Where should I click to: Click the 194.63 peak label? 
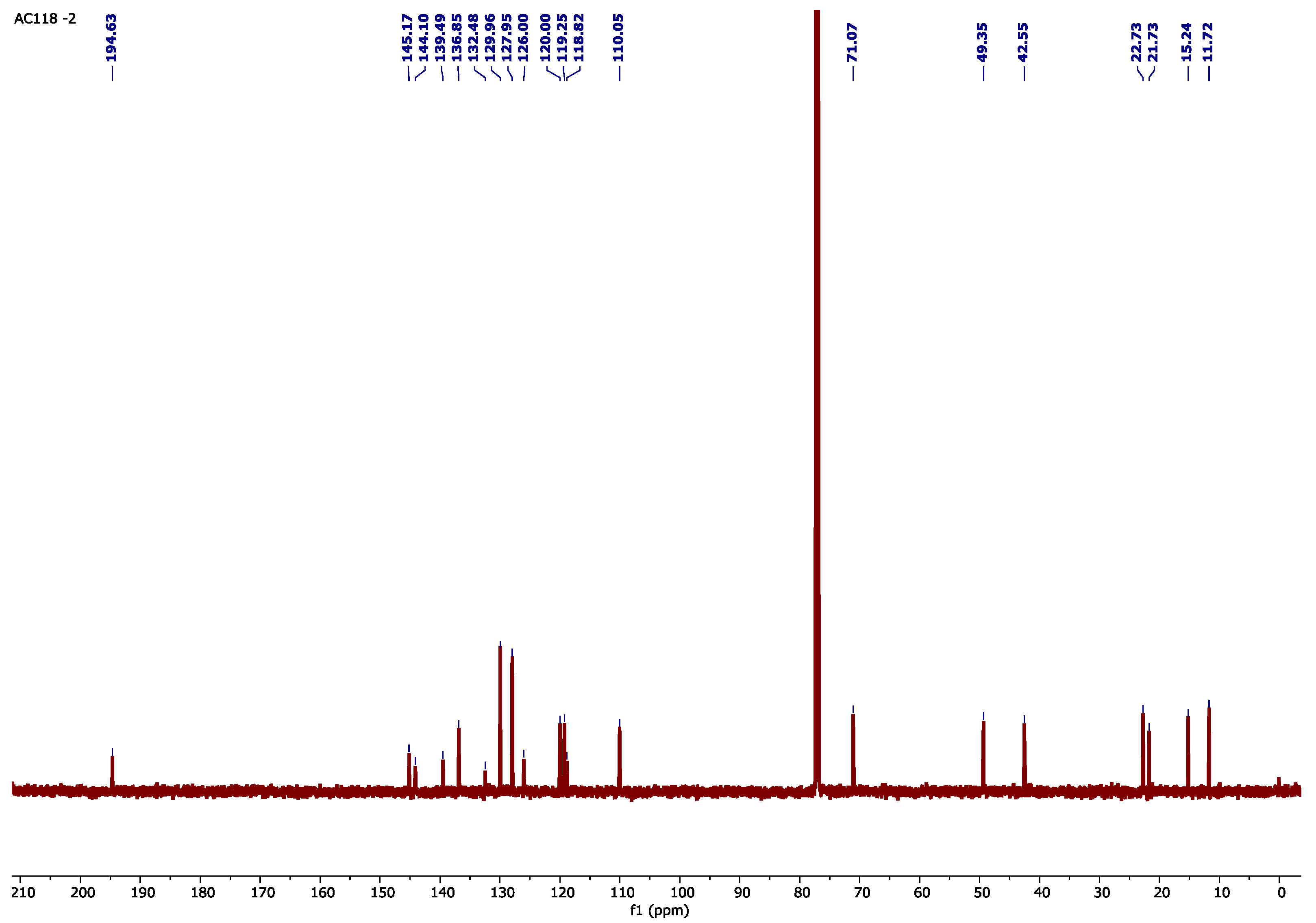coord(111,38)
